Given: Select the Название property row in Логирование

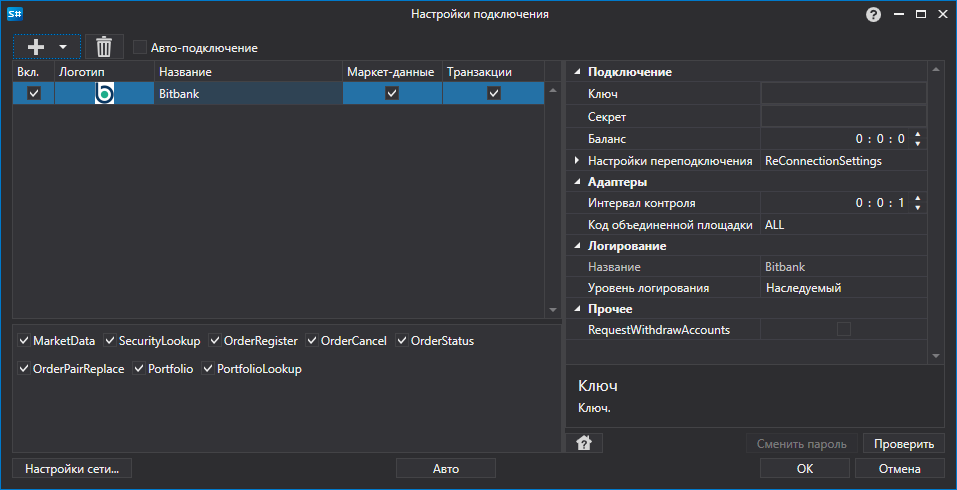Looking at the screenshot, I should 746,267.
